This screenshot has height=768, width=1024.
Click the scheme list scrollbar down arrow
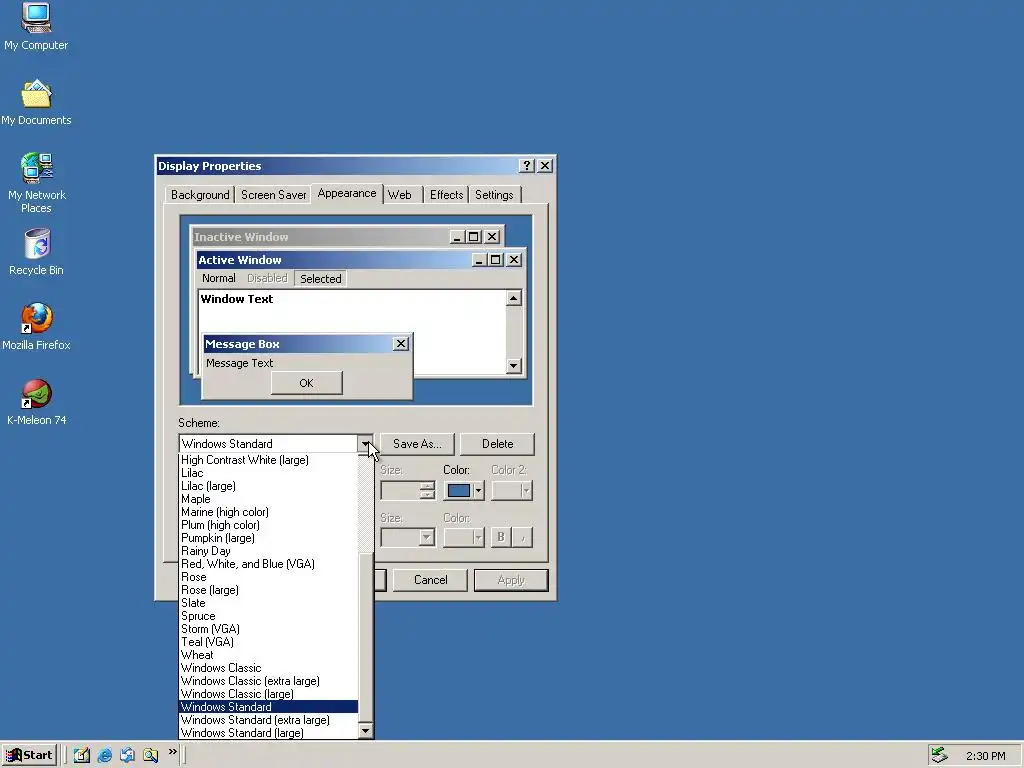click(366, 731)
